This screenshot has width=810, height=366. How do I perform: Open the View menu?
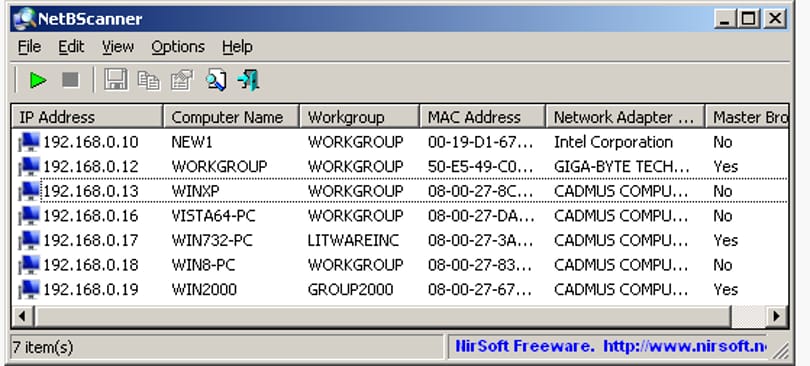point(118,47)
